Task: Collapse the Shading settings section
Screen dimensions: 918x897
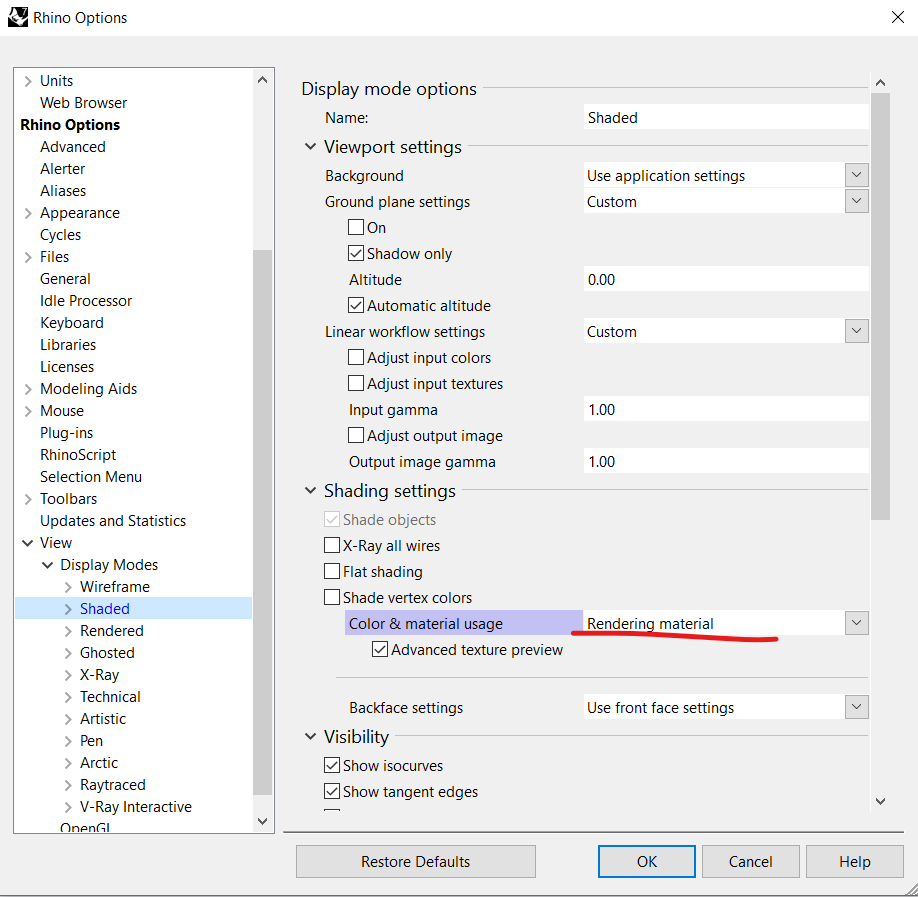Action: pos(310,491)
